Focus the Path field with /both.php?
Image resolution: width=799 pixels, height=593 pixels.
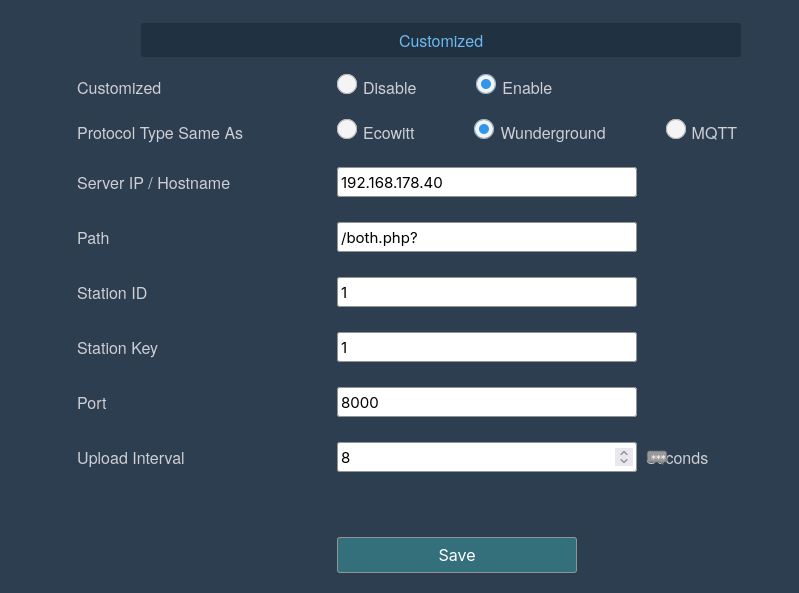pos(487,237)
